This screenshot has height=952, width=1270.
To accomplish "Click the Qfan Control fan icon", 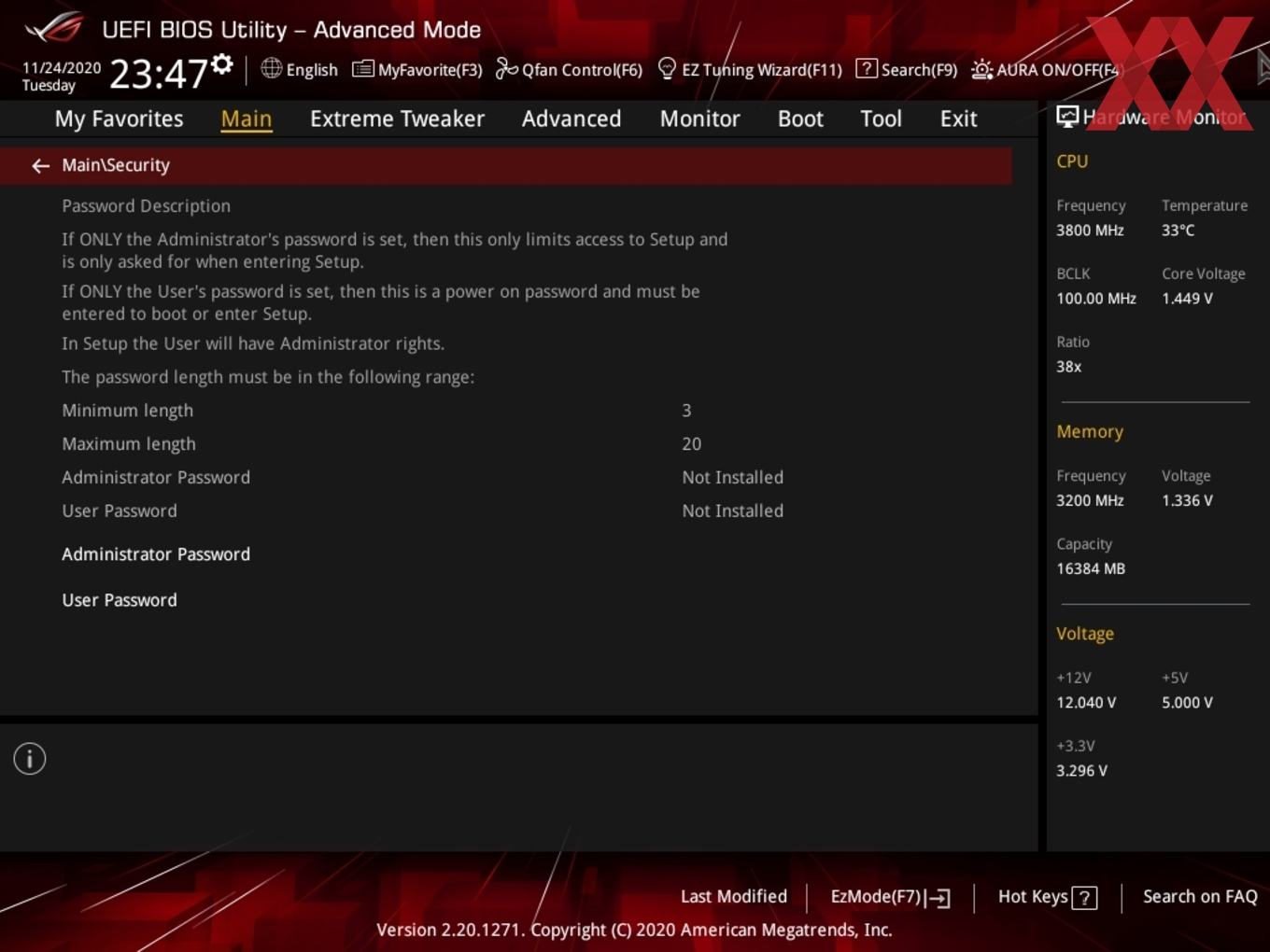I will coord(506,68).
